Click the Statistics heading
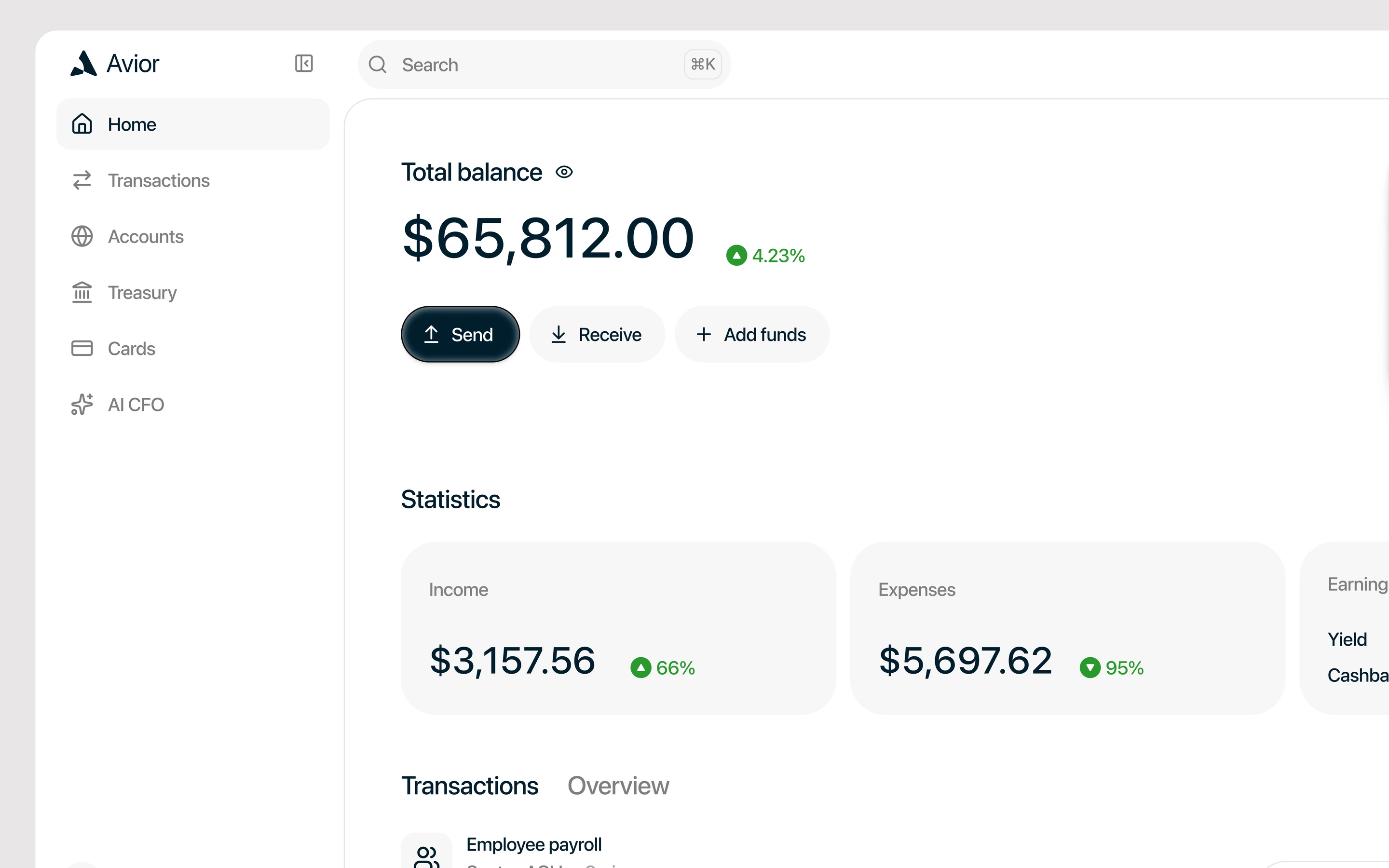Viewport: 1389px width, 868px height. pos(450,499)
